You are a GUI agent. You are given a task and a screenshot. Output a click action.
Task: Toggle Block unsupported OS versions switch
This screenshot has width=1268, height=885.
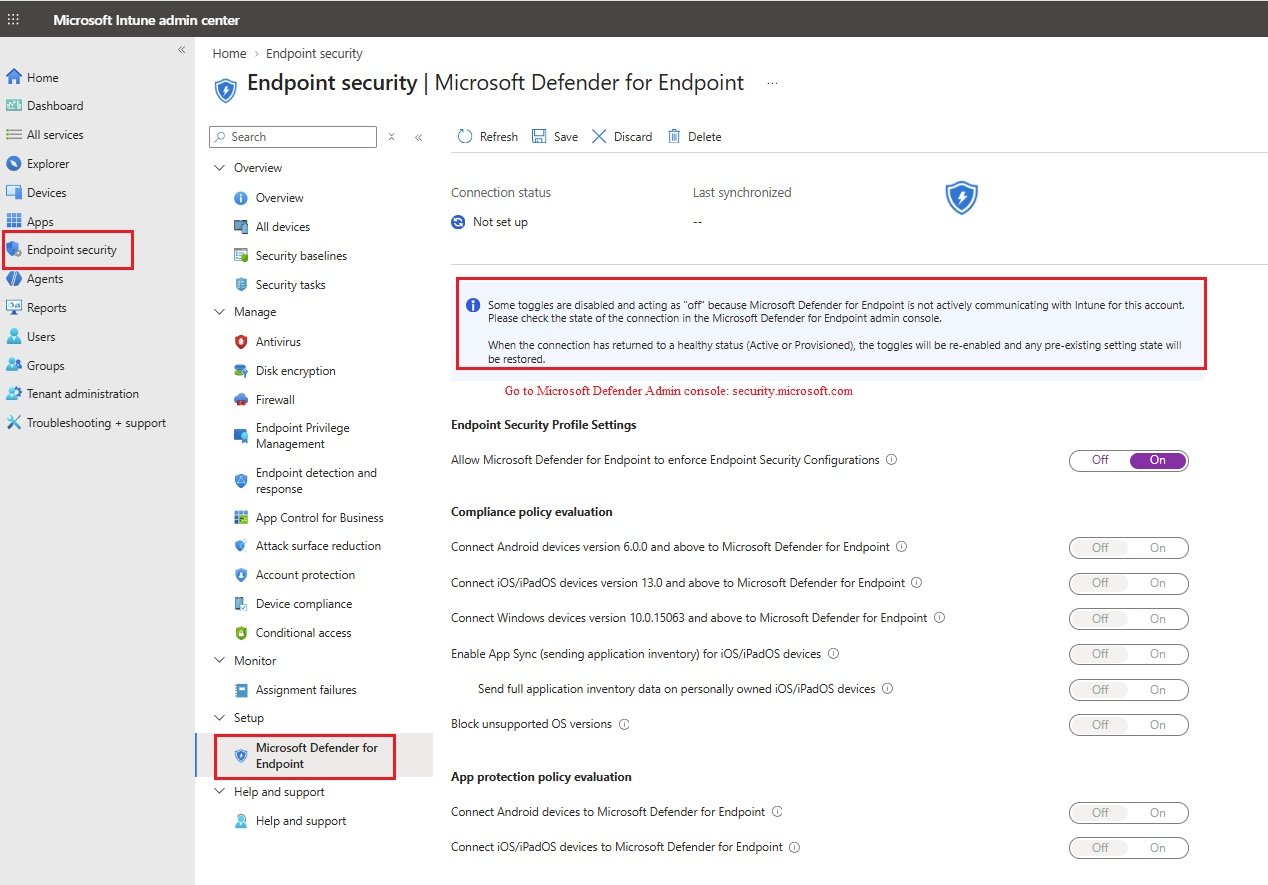click(1129, 725)
